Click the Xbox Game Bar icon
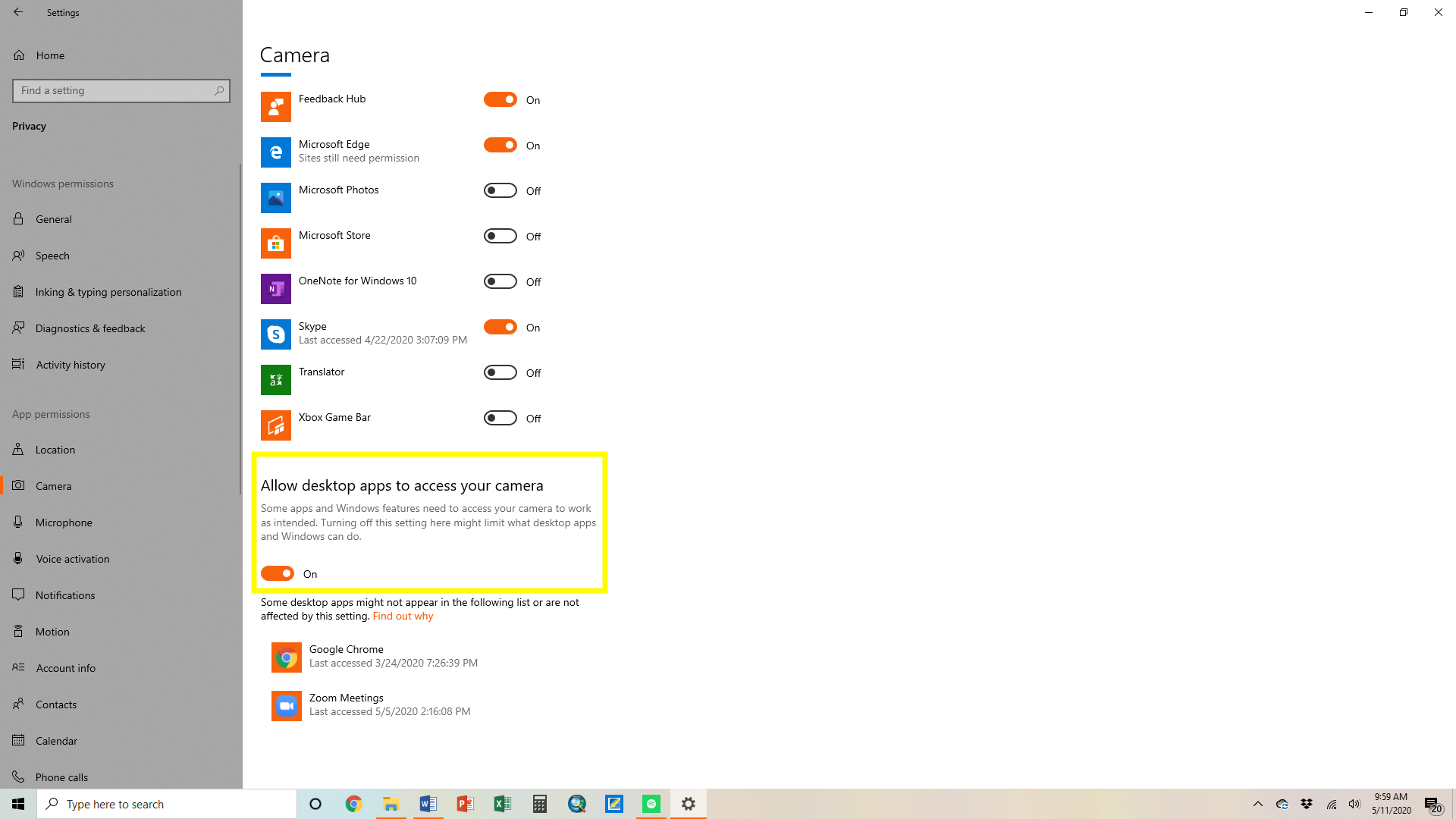 coord(276,425)
